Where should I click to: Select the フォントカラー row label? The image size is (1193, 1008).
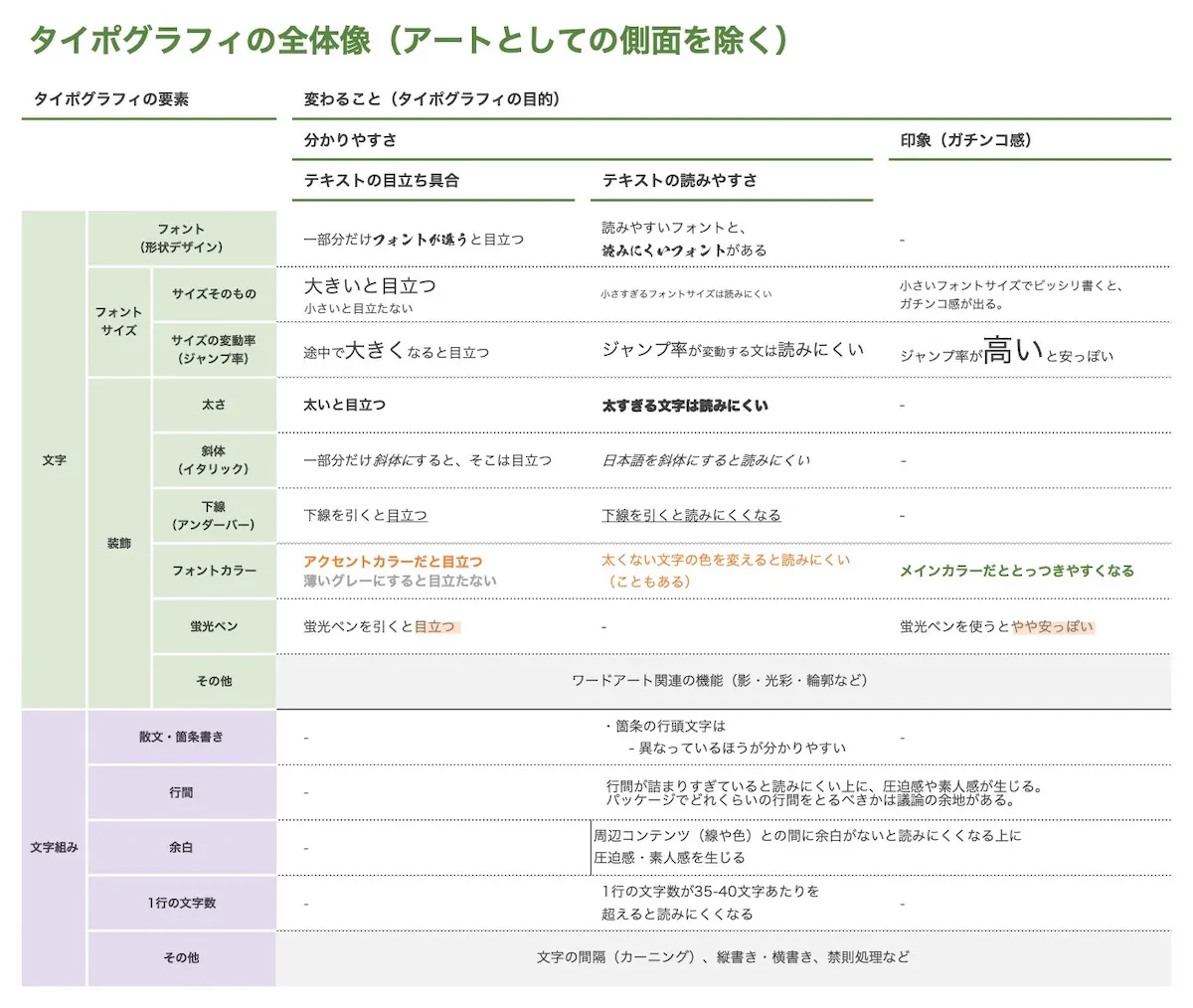212,571
